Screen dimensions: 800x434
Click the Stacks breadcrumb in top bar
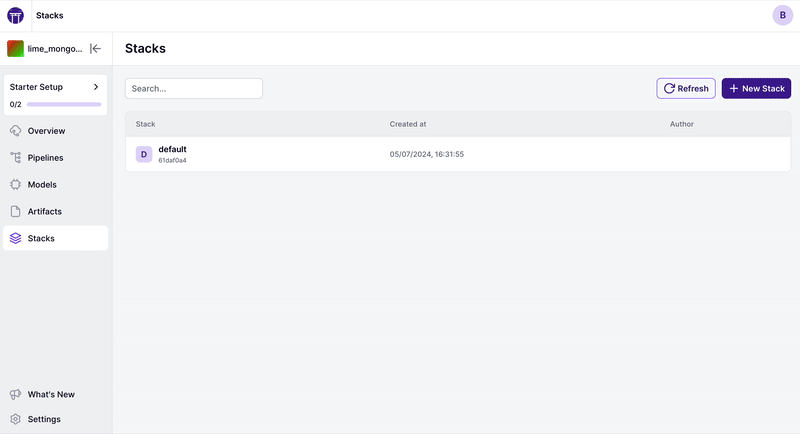[49, 15]
